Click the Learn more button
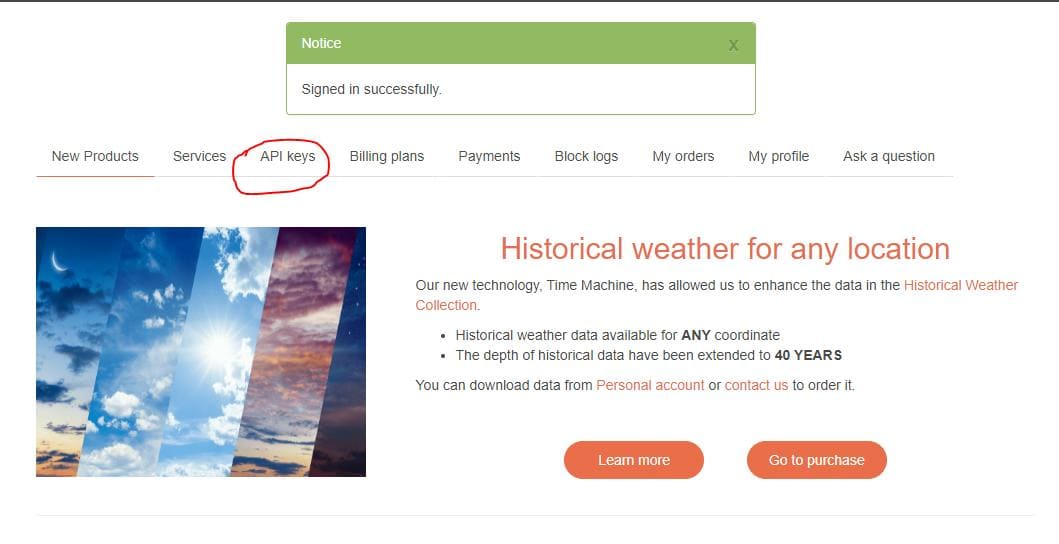This screenshot has width=1059, height=544. [634, 460]
